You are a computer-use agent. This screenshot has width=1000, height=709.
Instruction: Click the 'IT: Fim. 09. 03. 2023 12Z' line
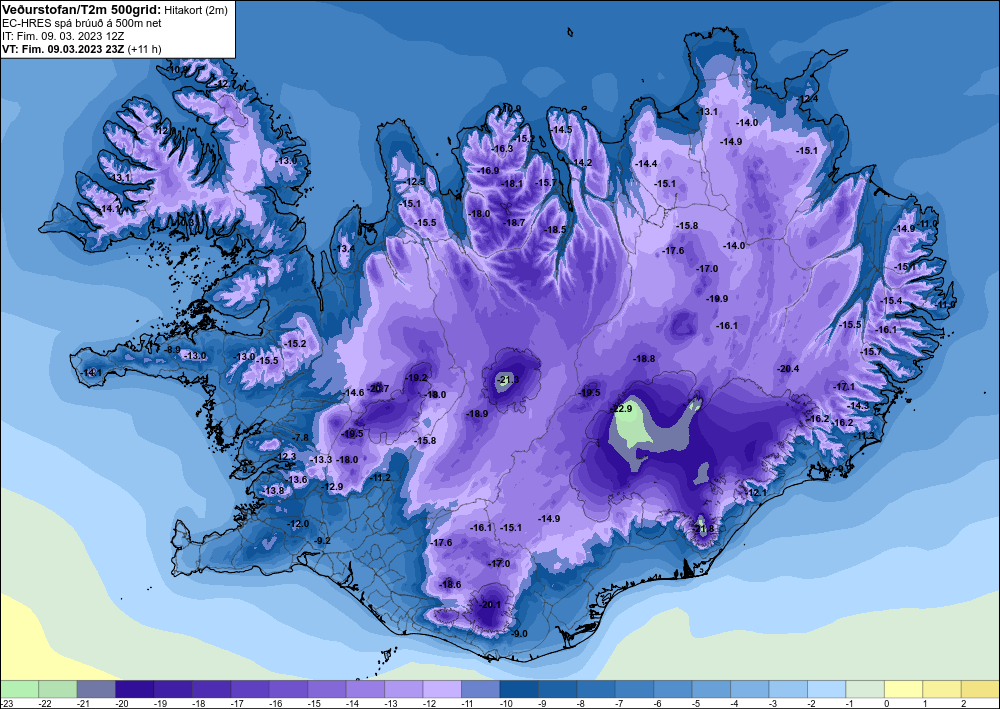pyautogui.click(x=62, y=36)
